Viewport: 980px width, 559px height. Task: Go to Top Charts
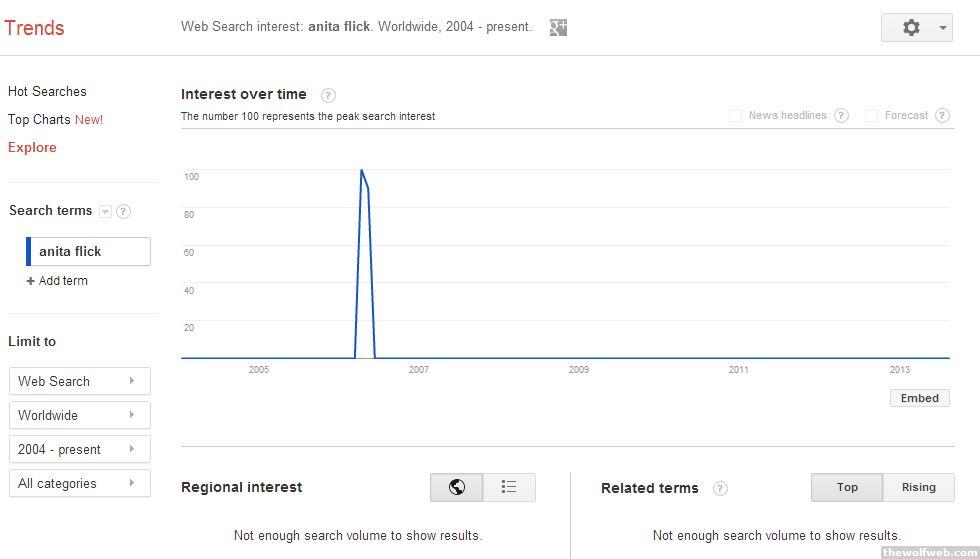40,119
